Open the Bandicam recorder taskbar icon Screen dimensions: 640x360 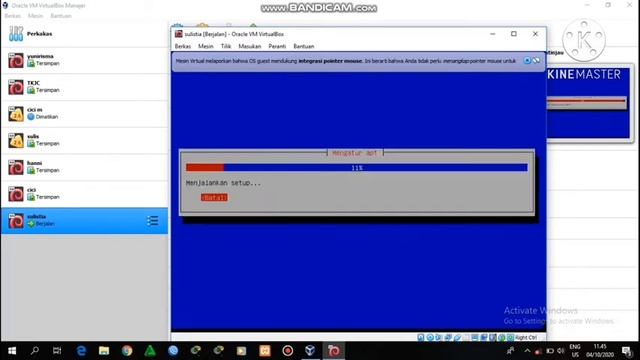(x=288, y=351)
